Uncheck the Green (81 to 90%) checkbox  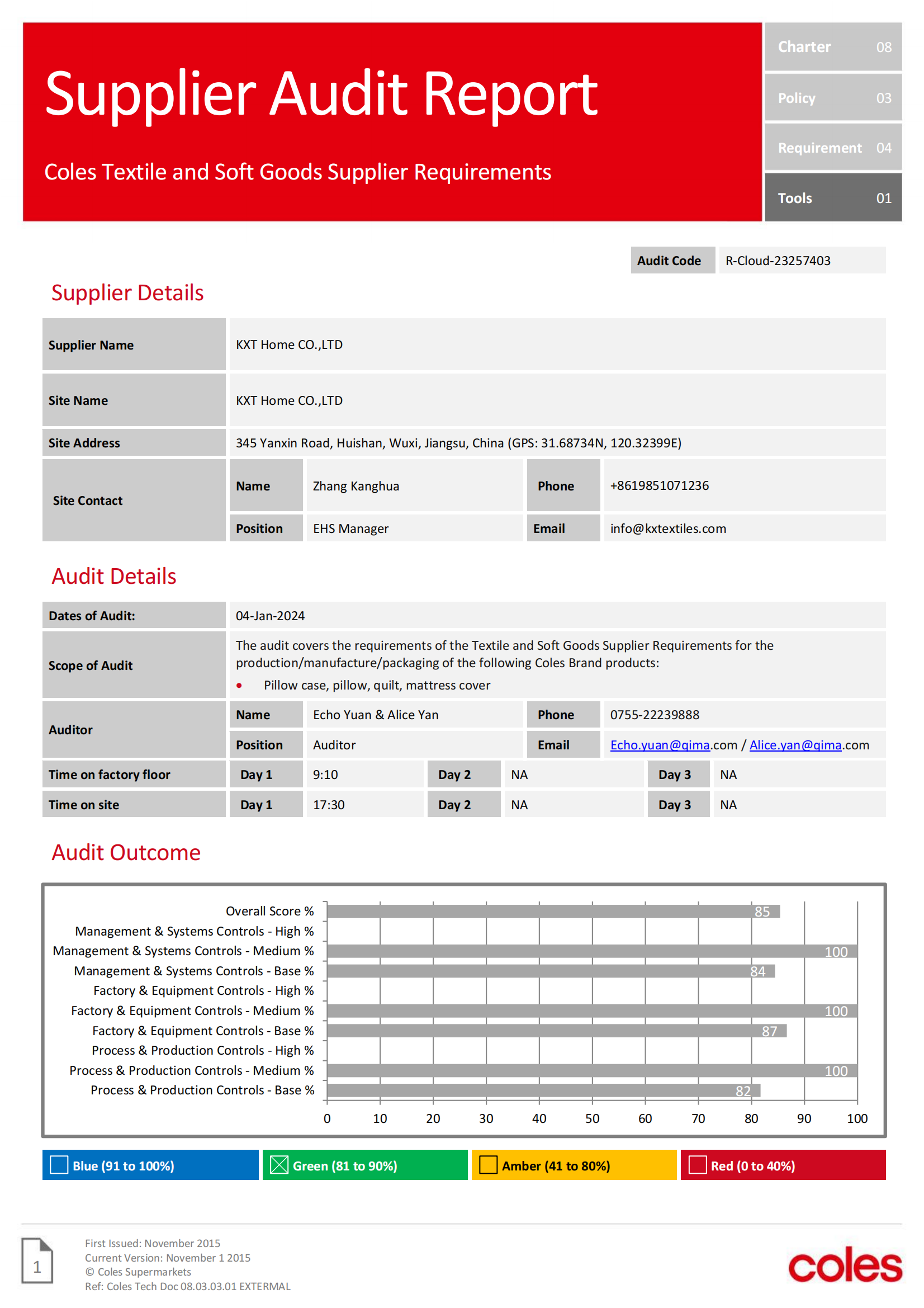[279, 1165]
